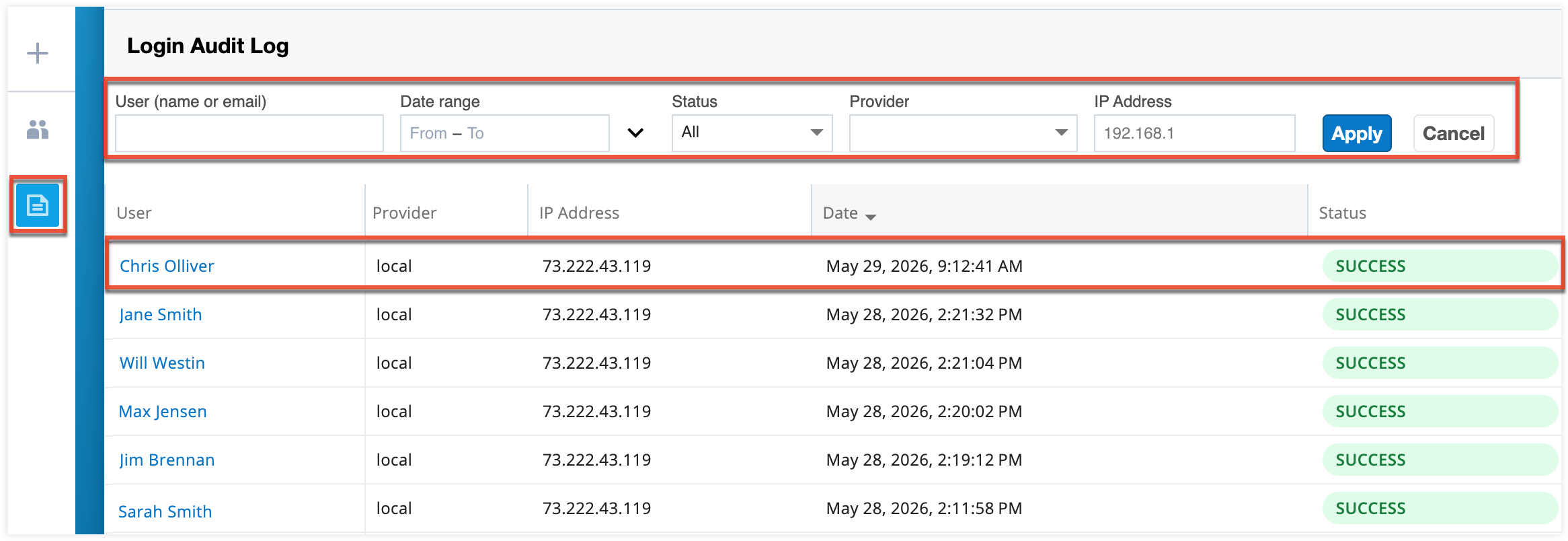Click IP 73.222.43.119 in Chris Olliver row
This screenshot has height=541, width=1568.
click(597, 266)
